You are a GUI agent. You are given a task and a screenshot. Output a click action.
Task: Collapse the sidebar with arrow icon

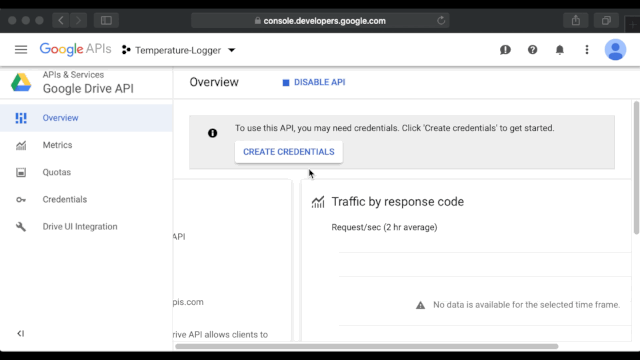(20, 333)
